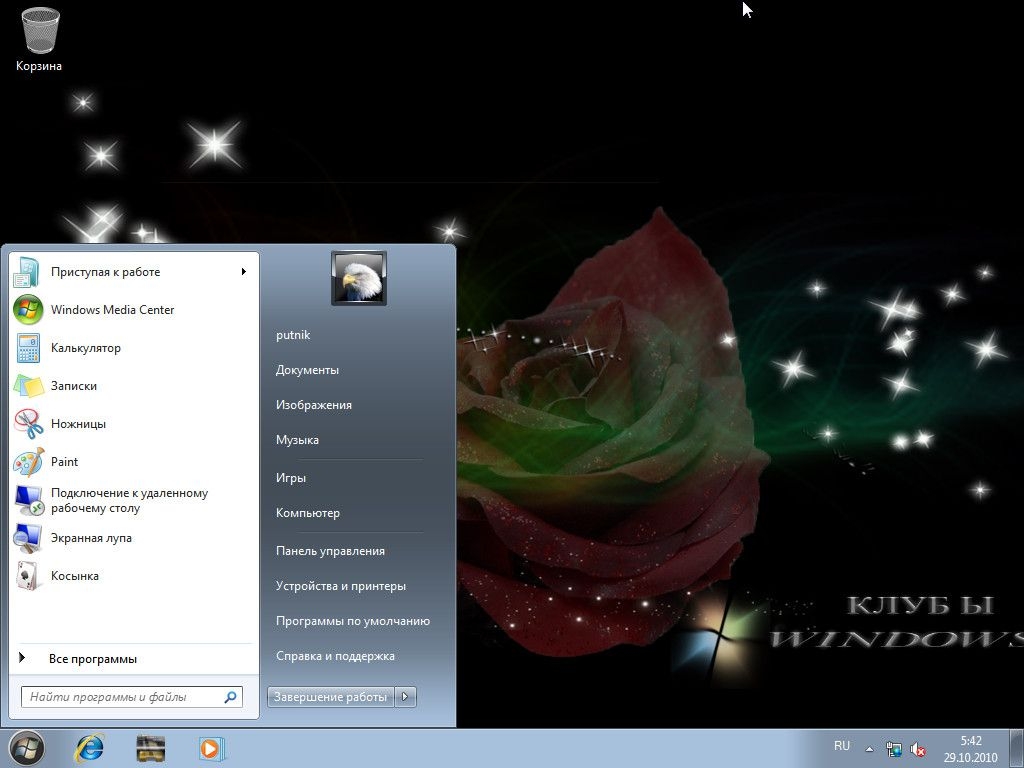The height and width of the screenshot is (768, 1024).
Task: Expand the Приступая к работе submenu arrow
Action: click(x=243, y=271)
